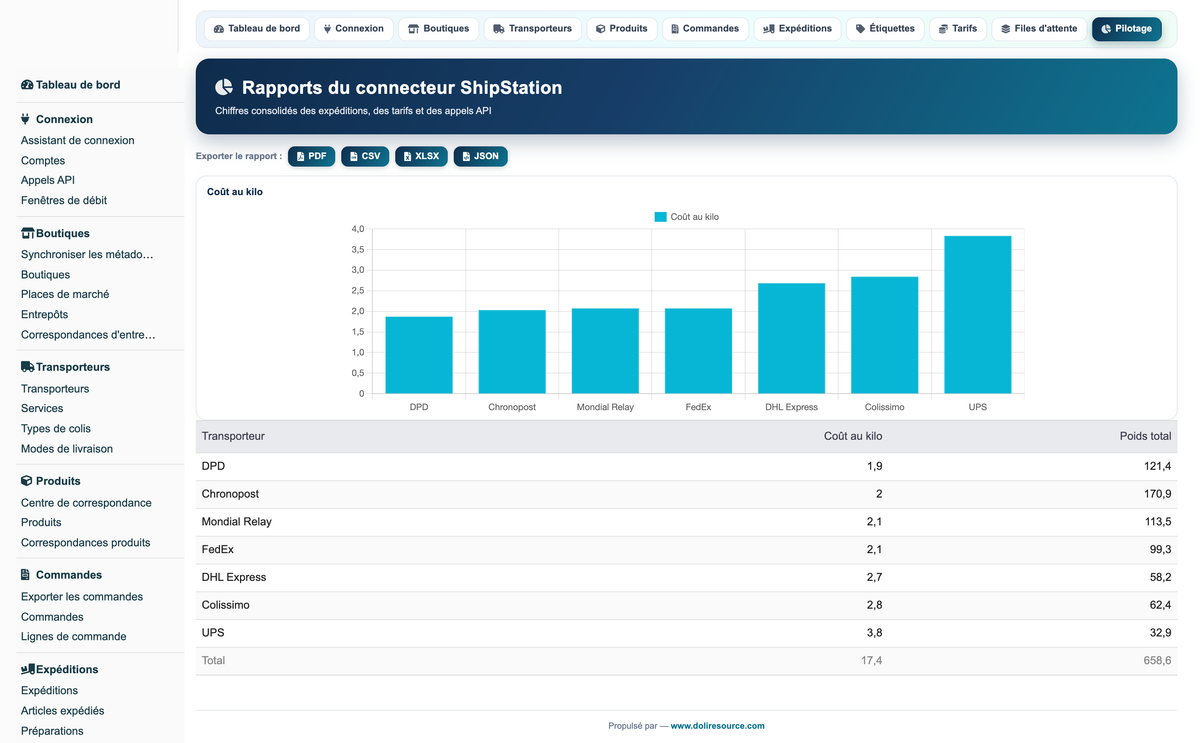1200x743 pixels.
Task: Click the Transporteur column header
Action: [233, 436]
